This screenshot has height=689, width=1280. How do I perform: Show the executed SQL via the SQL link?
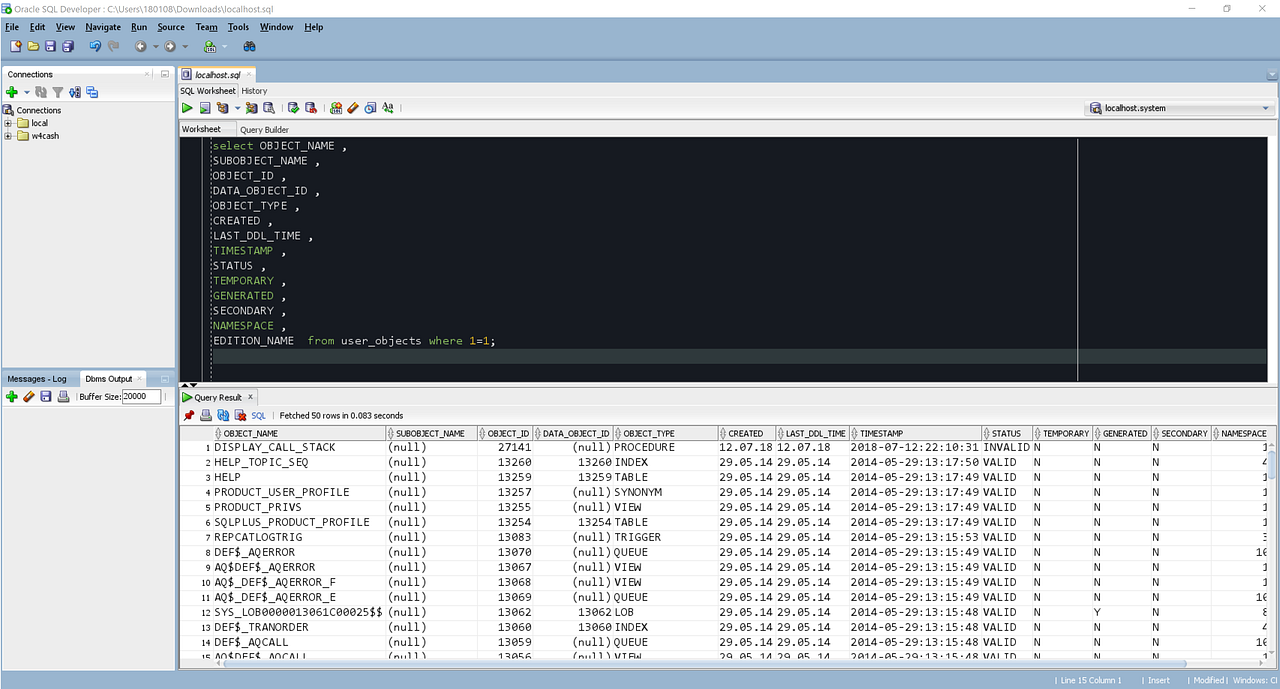258,415
